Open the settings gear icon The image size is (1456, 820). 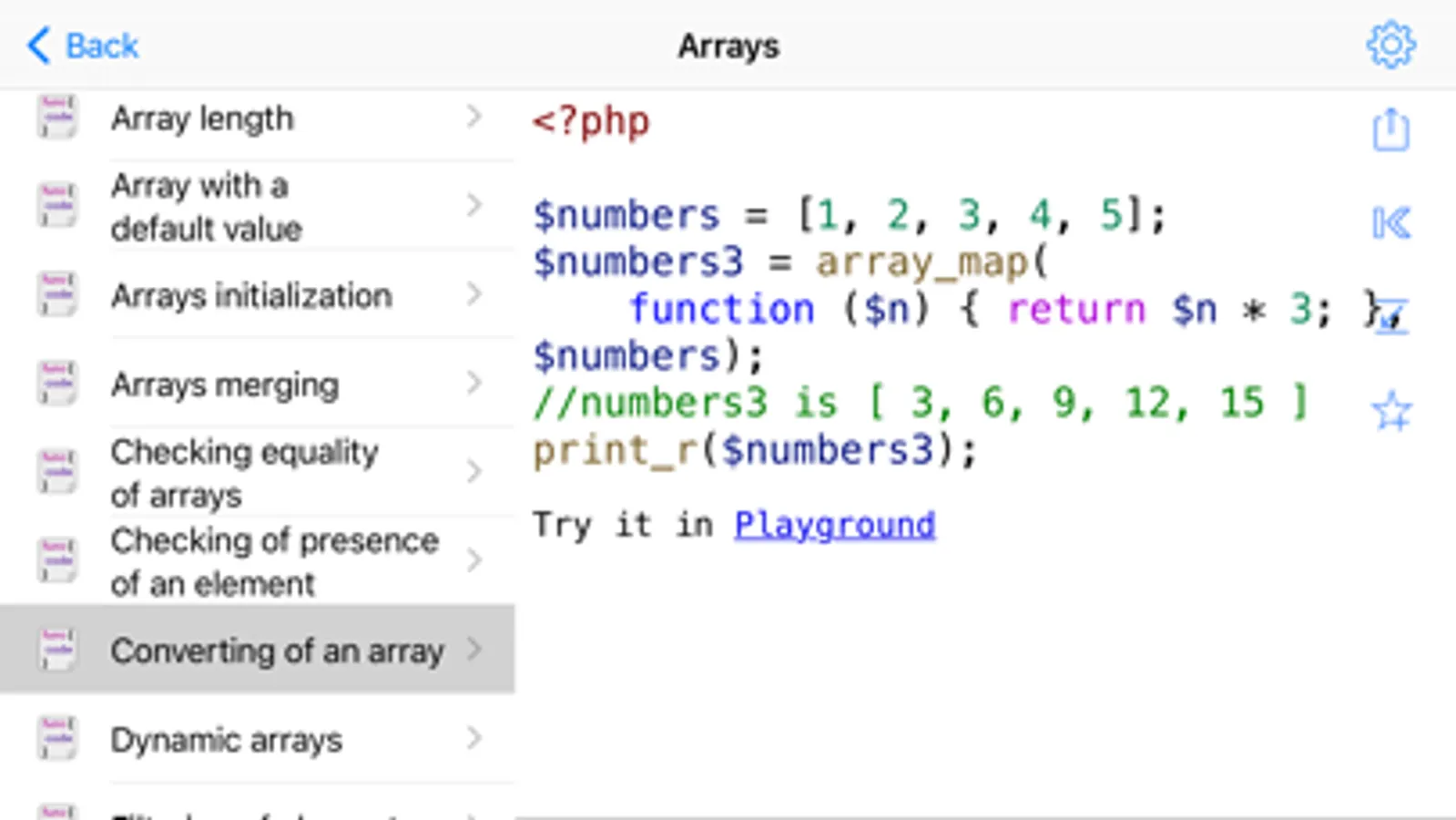1390,45
